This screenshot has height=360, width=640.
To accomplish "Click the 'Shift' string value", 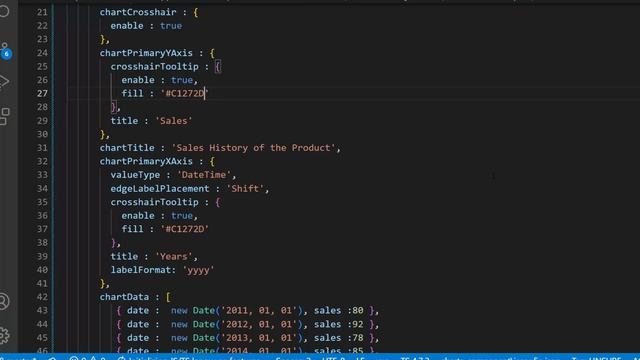I will pyautogui.click(x=245, y=189).
